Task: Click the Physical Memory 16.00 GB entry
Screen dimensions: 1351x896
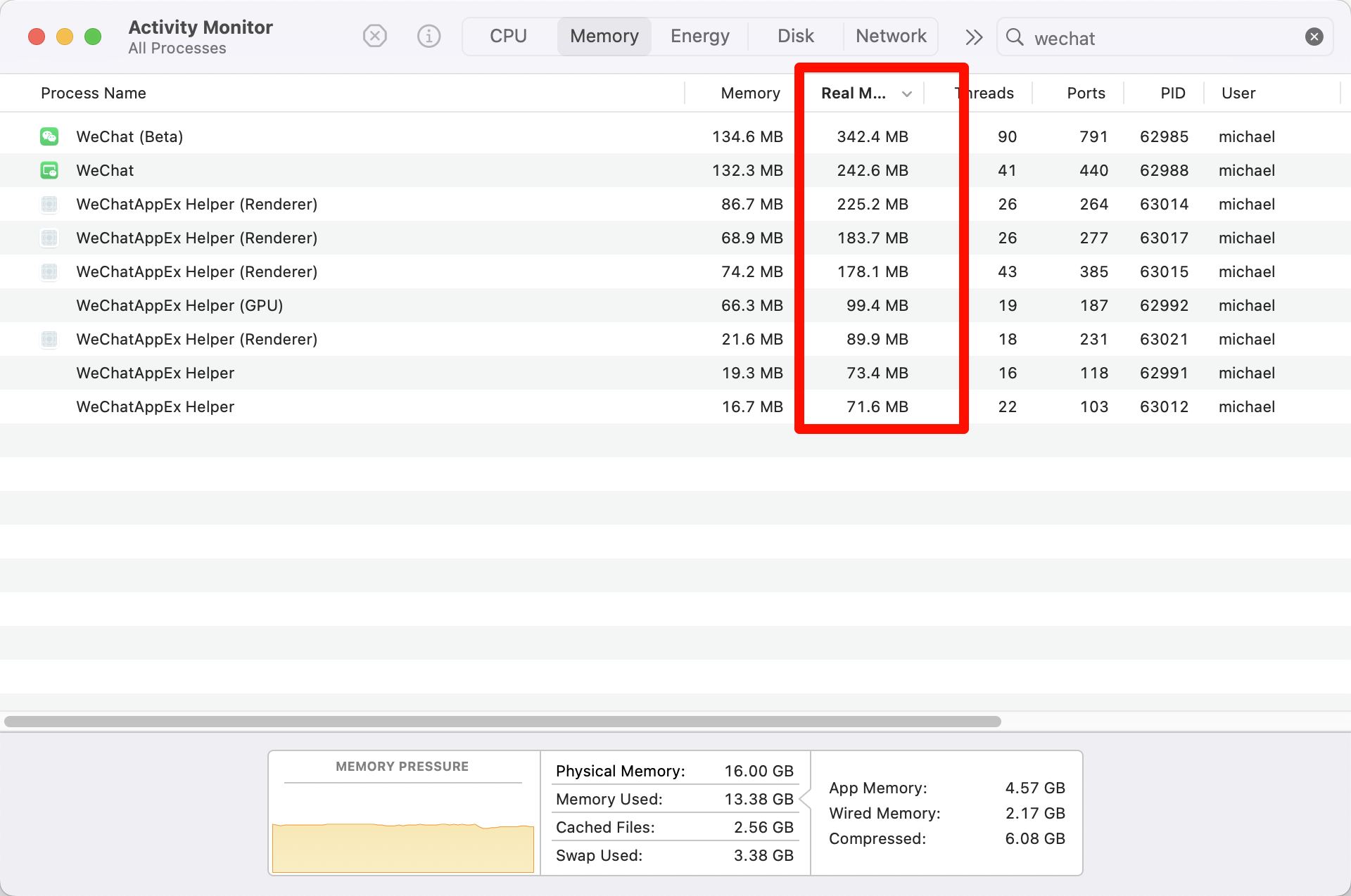Action: 675,771
